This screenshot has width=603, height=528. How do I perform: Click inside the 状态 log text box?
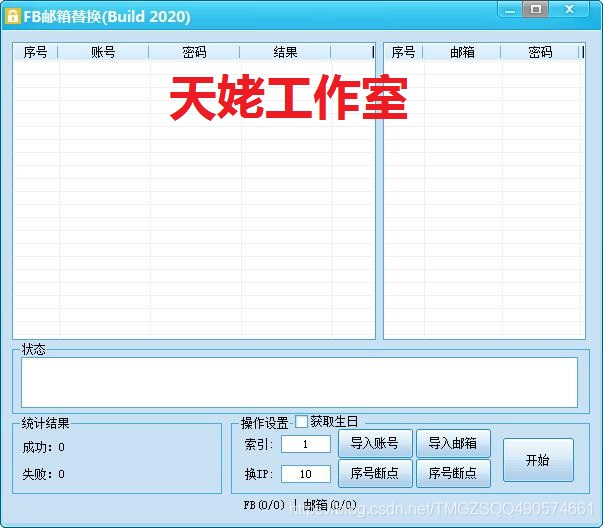coord(299,382)
